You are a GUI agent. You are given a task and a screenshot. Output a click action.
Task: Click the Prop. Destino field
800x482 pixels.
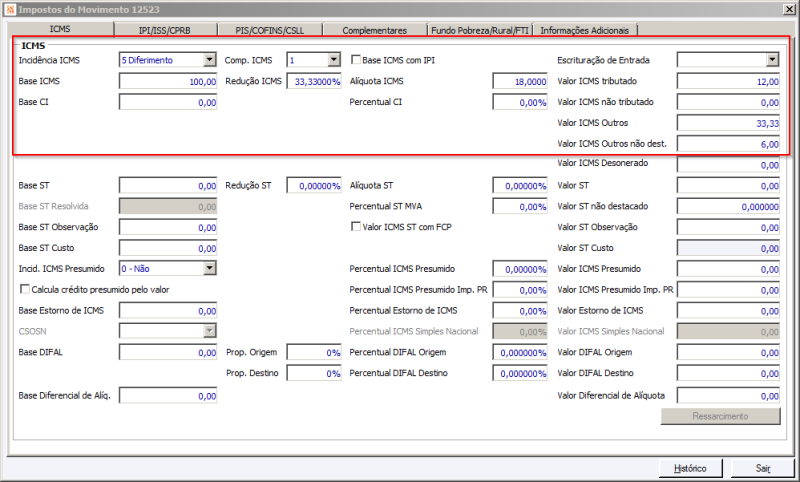[314, 373]
